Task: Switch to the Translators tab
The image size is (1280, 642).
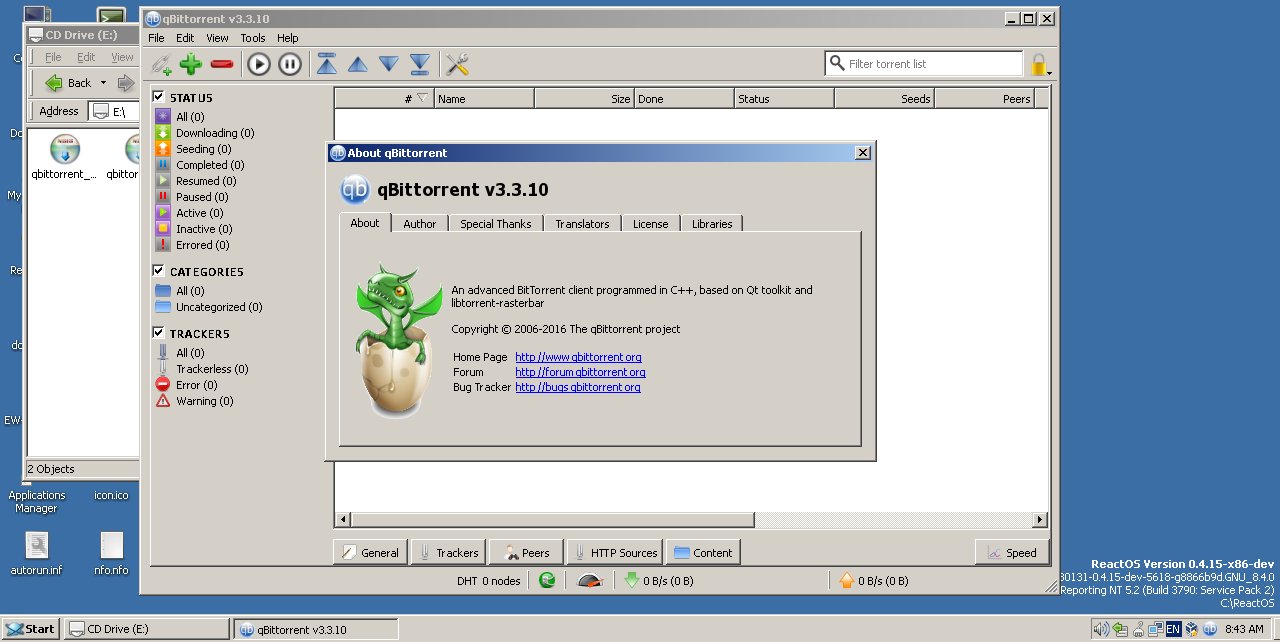Action: click(x=582, y=224)
